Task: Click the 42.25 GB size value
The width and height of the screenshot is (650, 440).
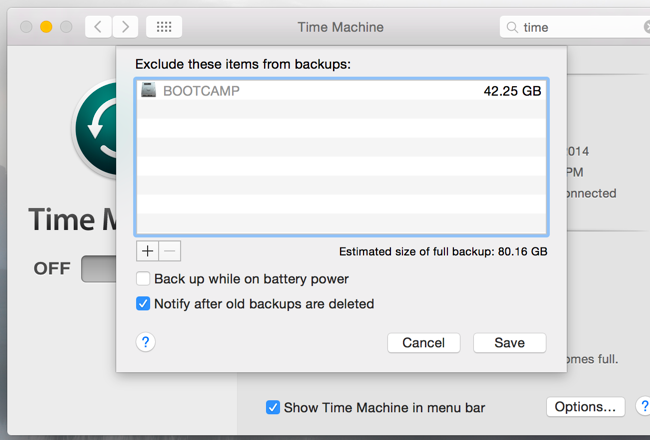Action: coord(512,91)
